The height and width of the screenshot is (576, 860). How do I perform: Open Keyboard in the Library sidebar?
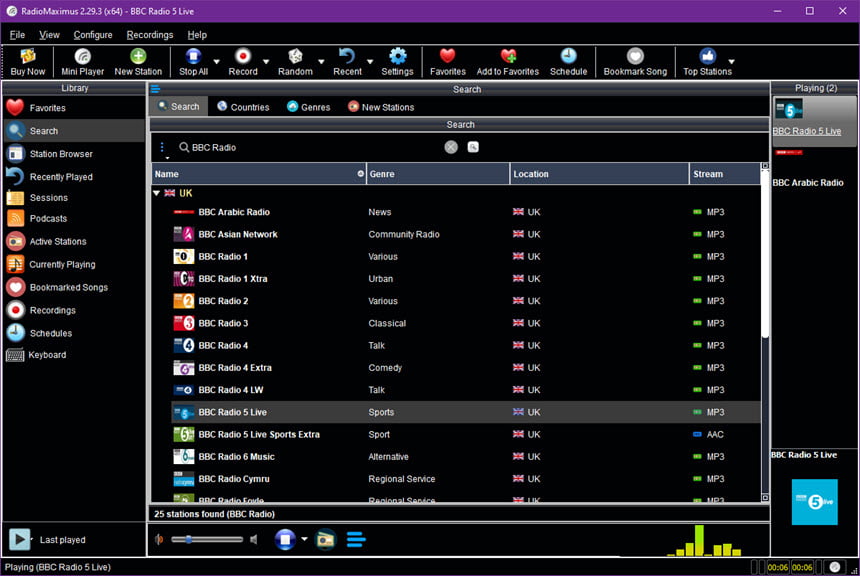(x=74, y=355)
